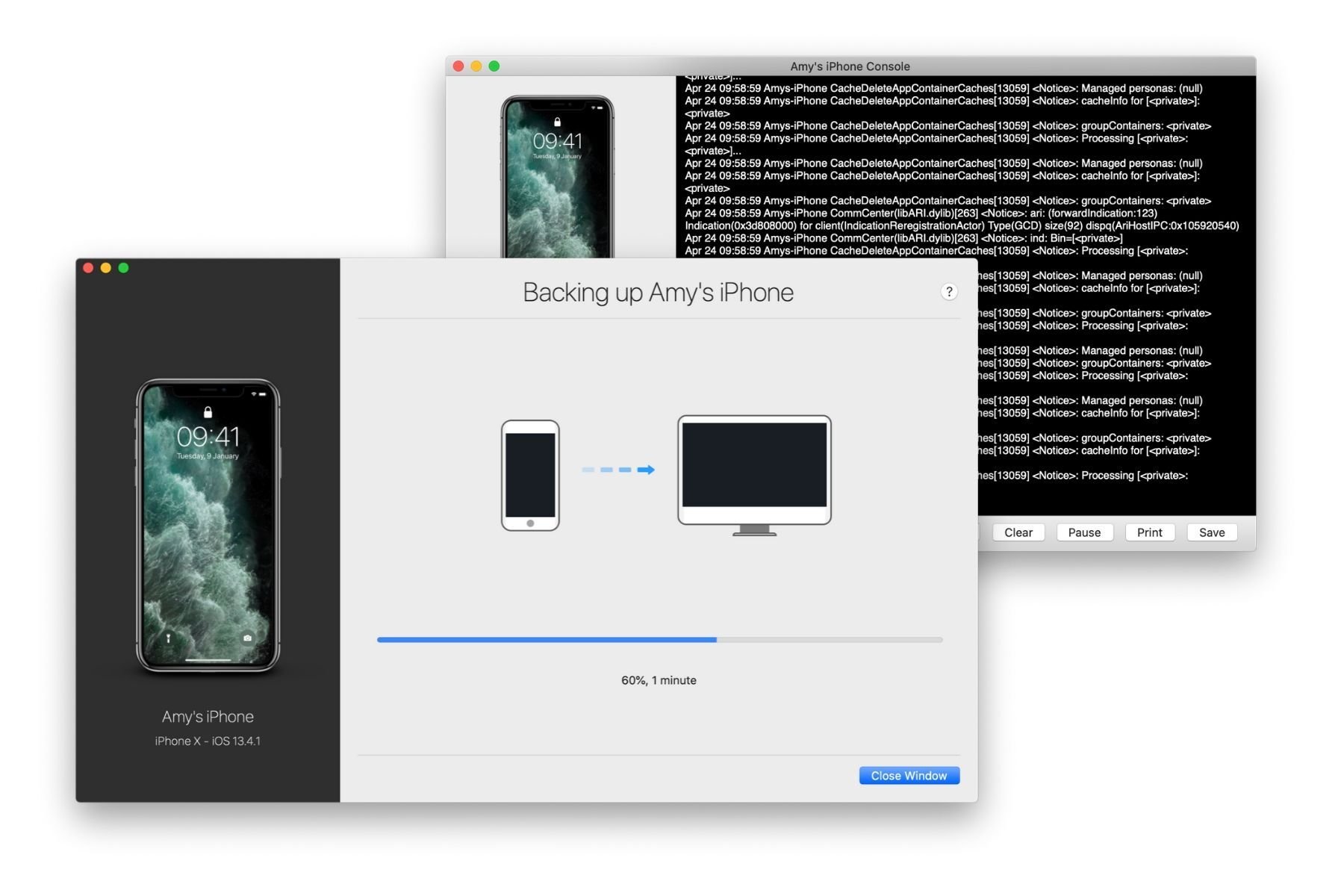Click the CommCenter forwardIndication:123 log line
The image size is (1344, 896).
pyautogui.click(x=921, y=213)
